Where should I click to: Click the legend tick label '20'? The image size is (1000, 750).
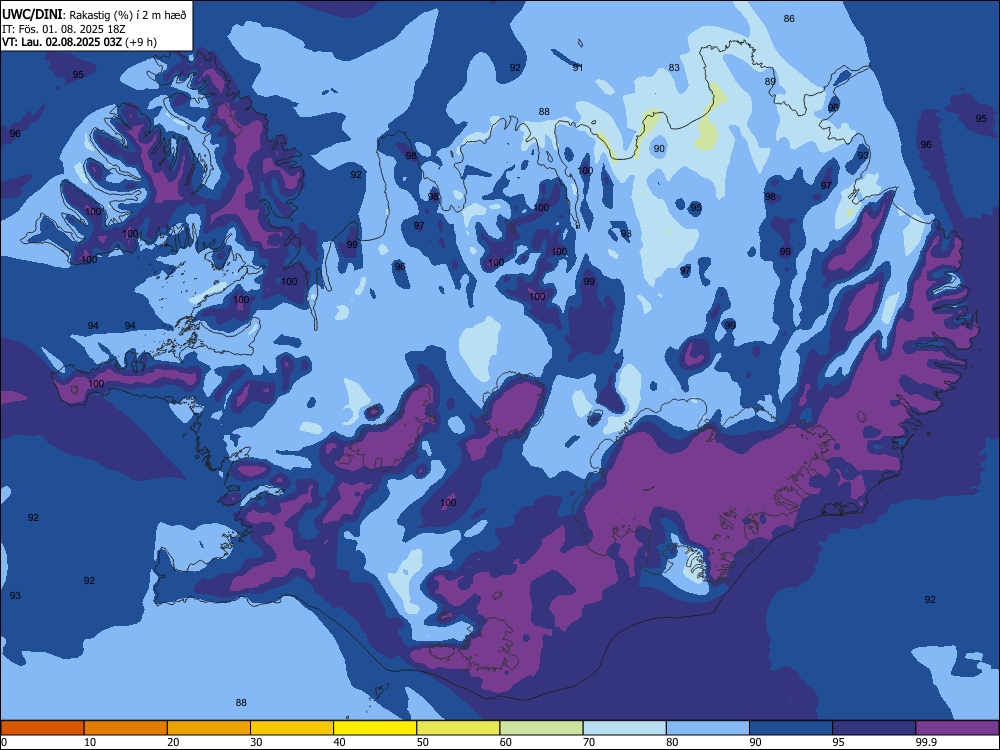point(173,742)
